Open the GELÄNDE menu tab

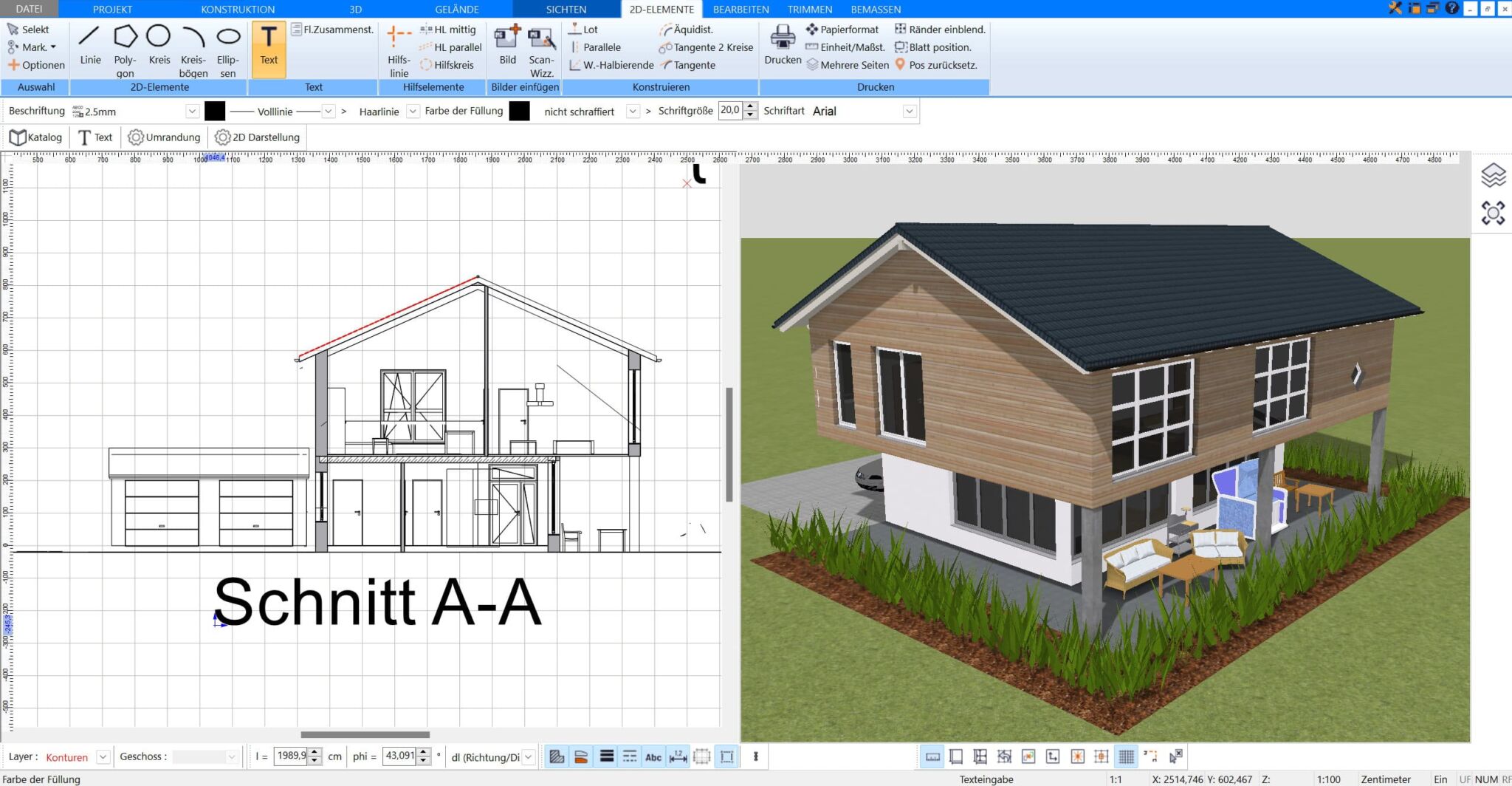click(457, 9)
